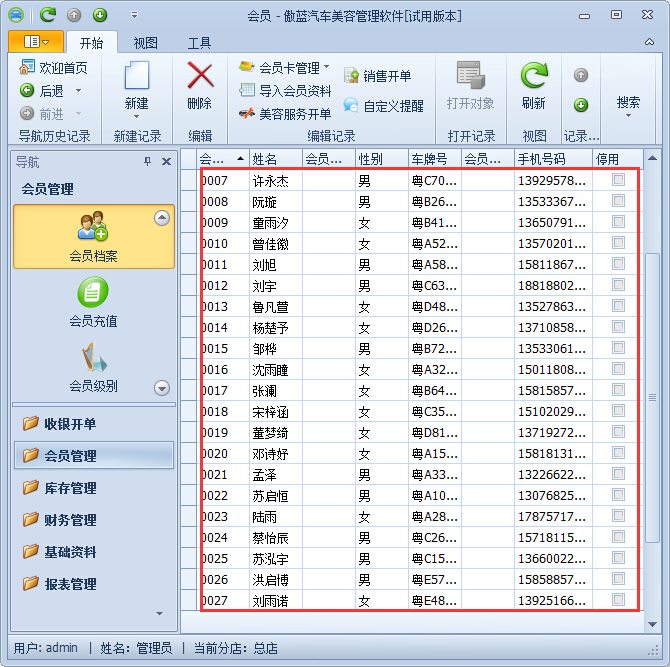Open 会员充值 member recharge icon
This screenshot has width=670, height=667.
pos(93,292)
